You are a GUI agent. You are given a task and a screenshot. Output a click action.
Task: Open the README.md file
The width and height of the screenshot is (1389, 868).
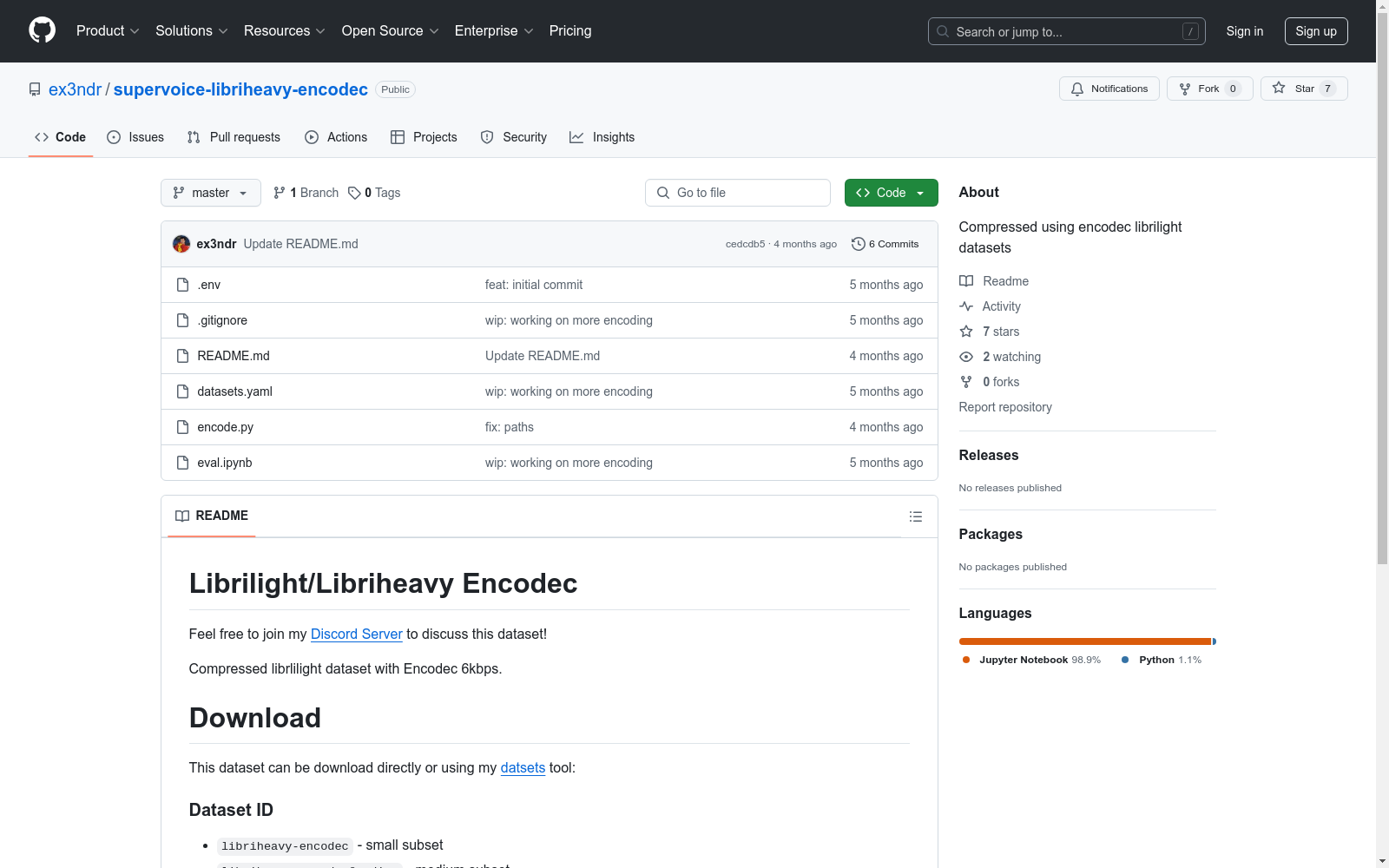(x=234, y=356)
